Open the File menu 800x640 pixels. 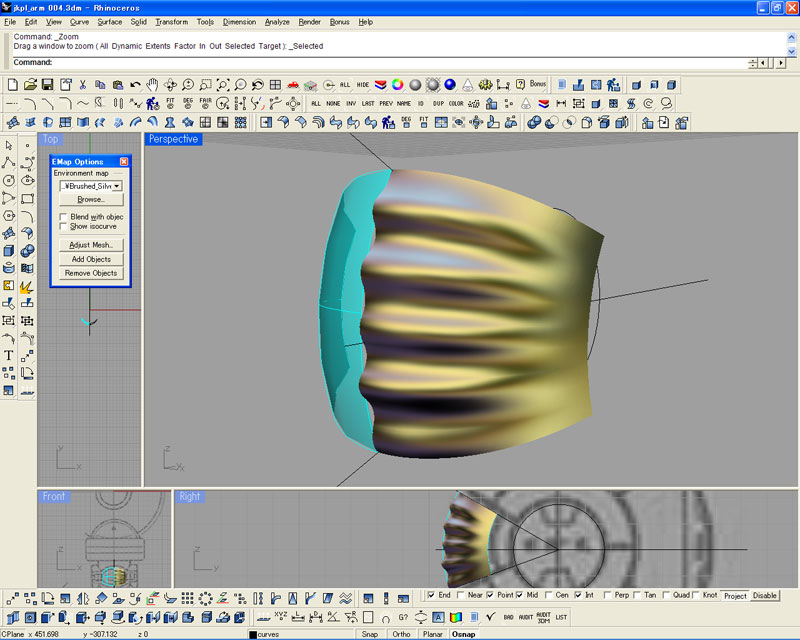[x=10, y=22]
